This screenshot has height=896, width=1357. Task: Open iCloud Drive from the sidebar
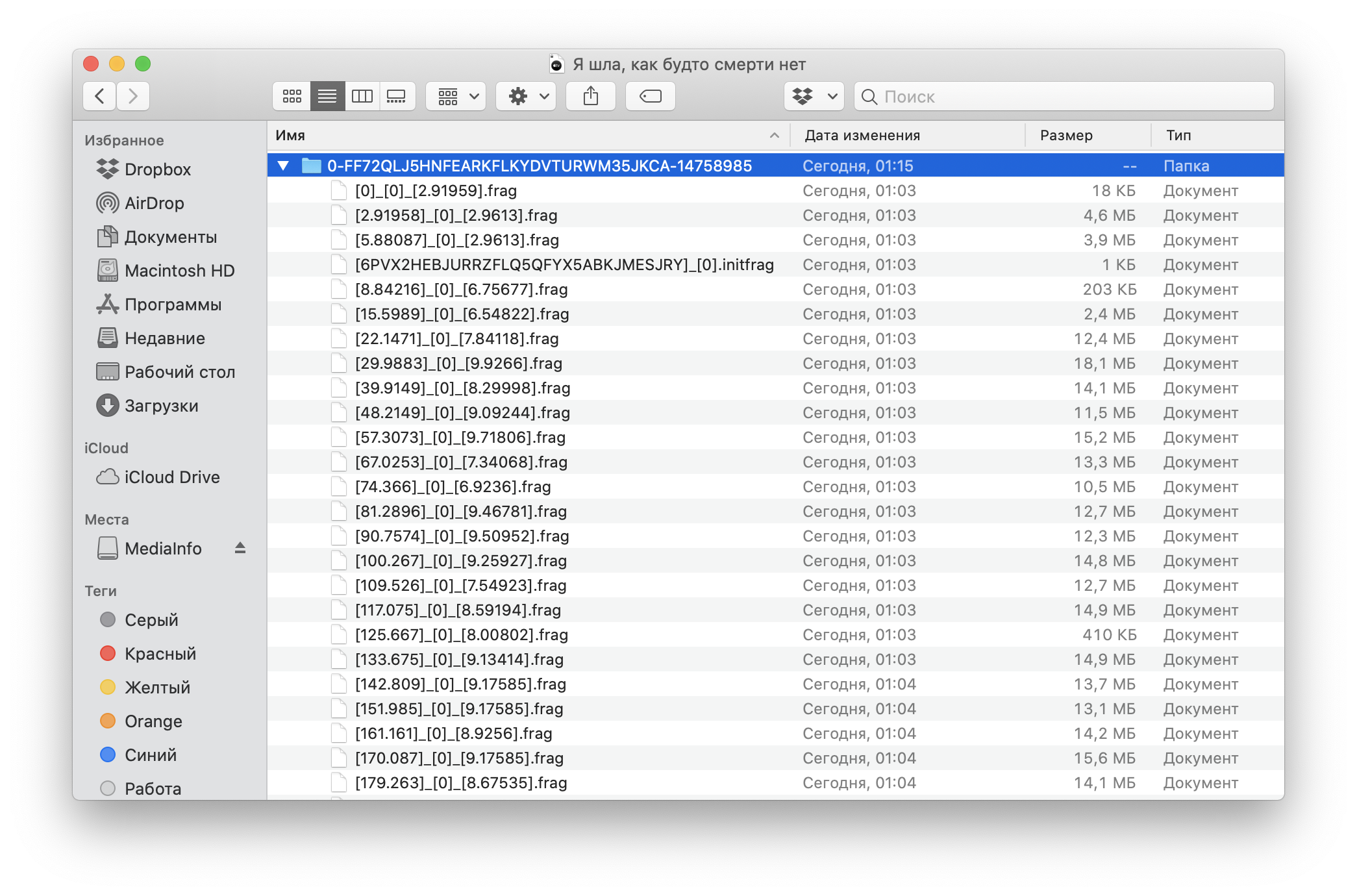[x=171, y=477]
